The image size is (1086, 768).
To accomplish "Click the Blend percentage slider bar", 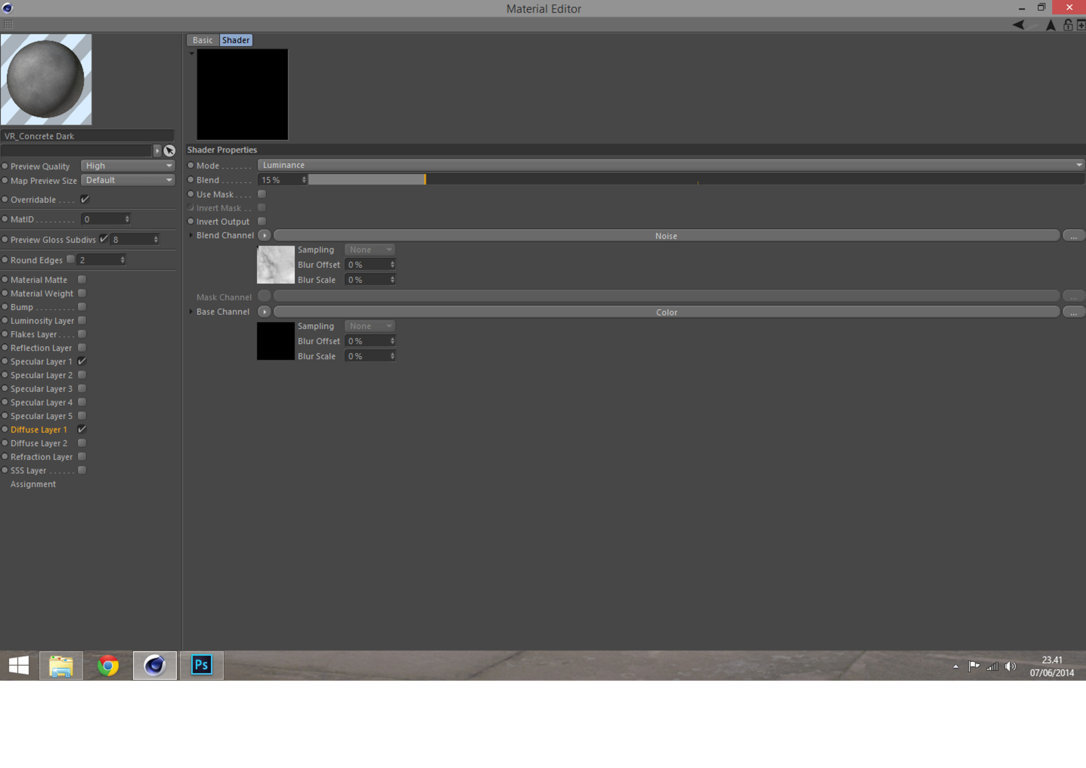I will tap(696, 179).
